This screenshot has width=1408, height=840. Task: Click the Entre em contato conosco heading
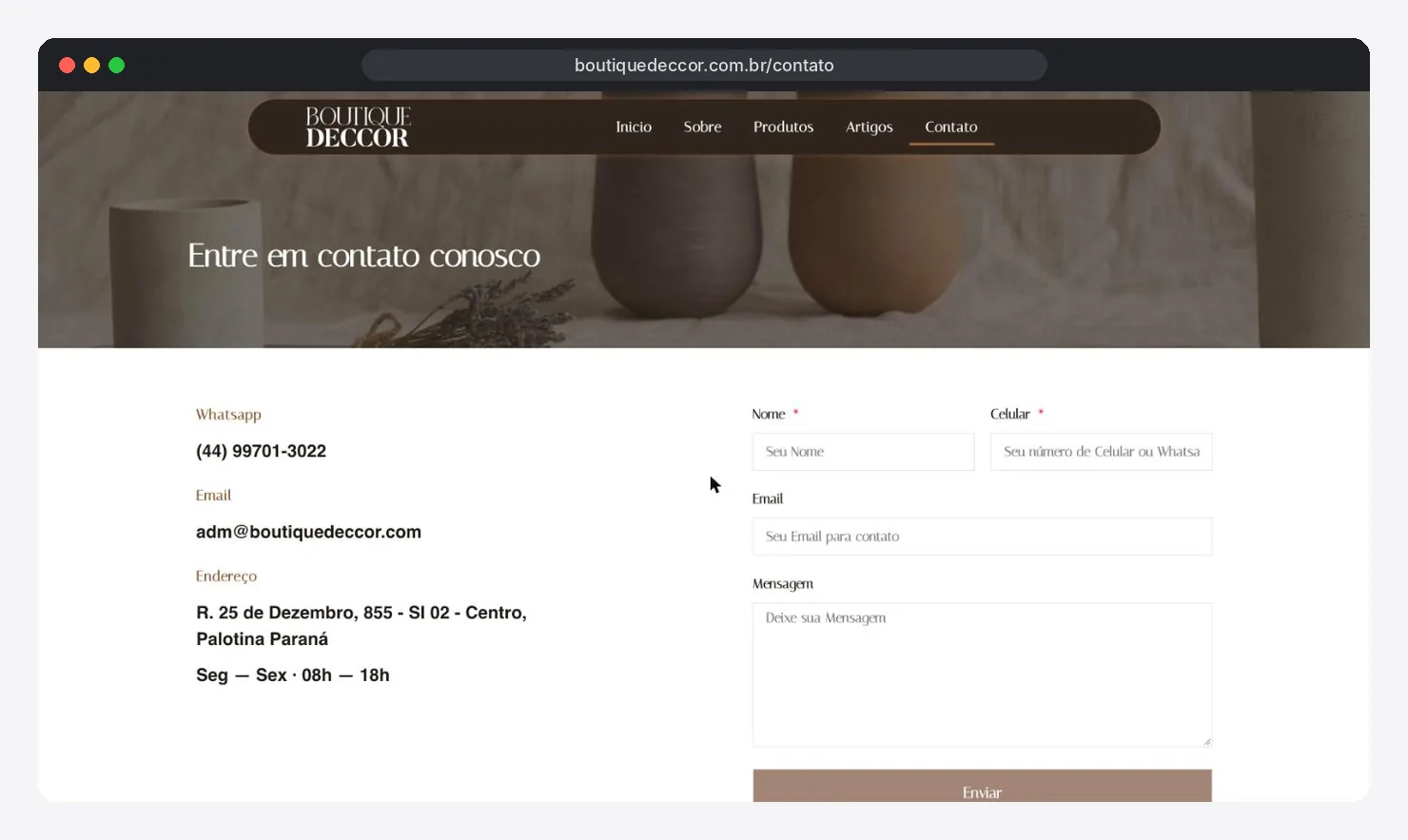click(363, 256)
